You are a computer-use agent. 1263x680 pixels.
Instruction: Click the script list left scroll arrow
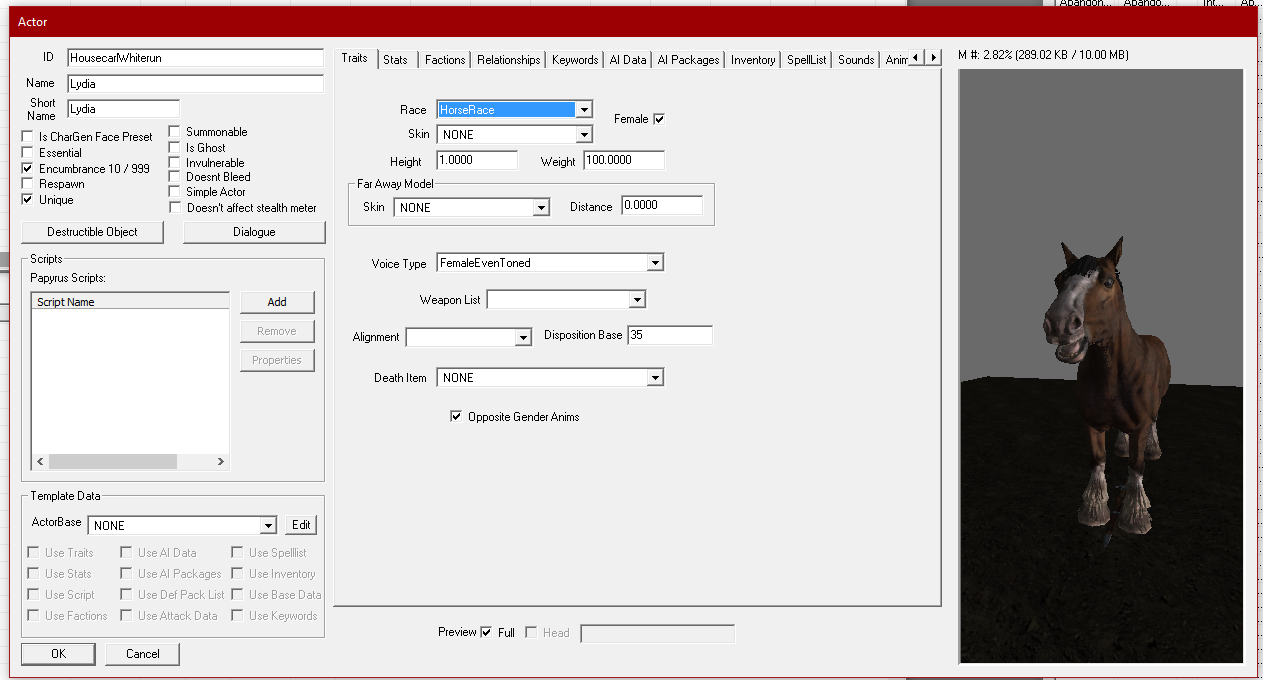[41, 462]
